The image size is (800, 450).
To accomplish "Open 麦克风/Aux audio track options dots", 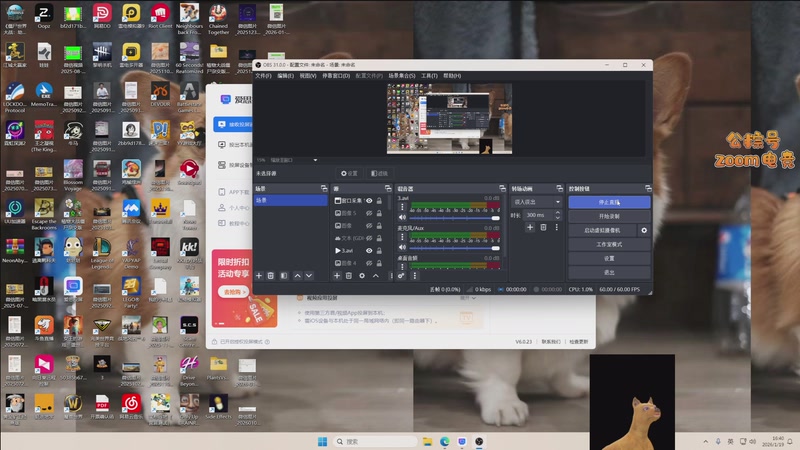I will (402, 237).
